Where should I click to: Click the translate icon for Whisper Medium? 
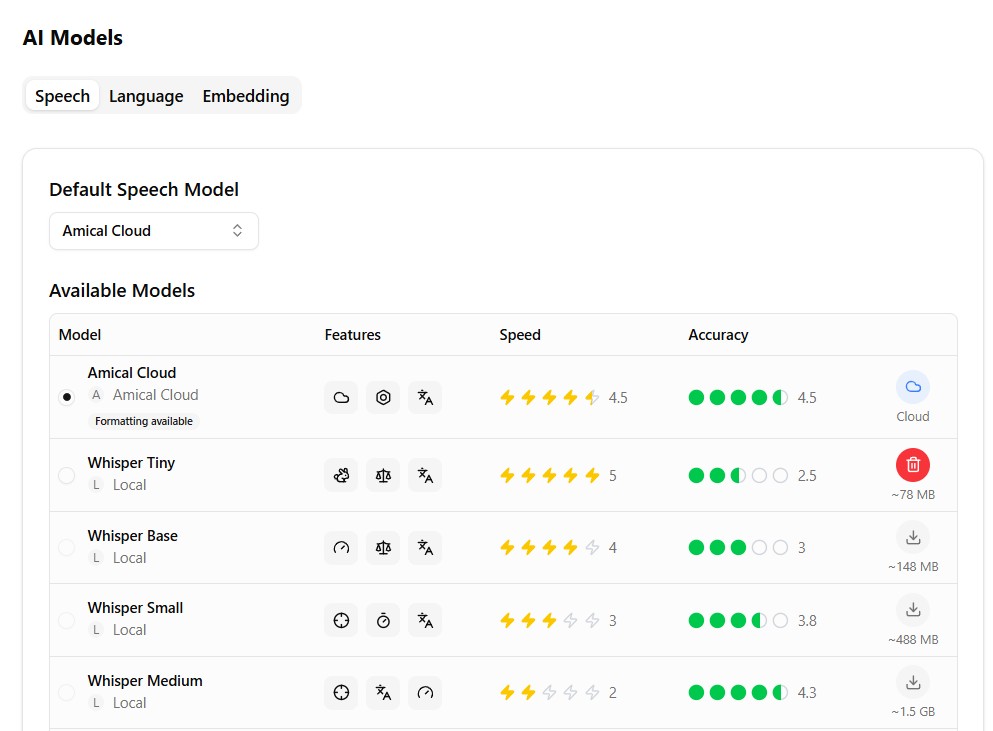coord(383,692)
